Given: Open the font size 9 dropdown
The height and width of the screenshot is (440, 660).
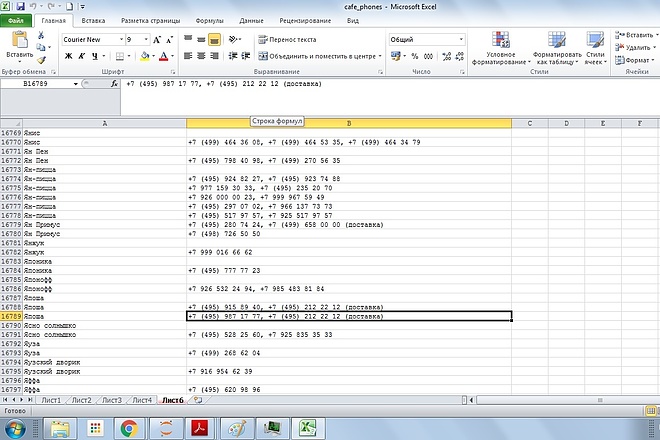Looking at the screenshot, I should [x=146, y=40].
